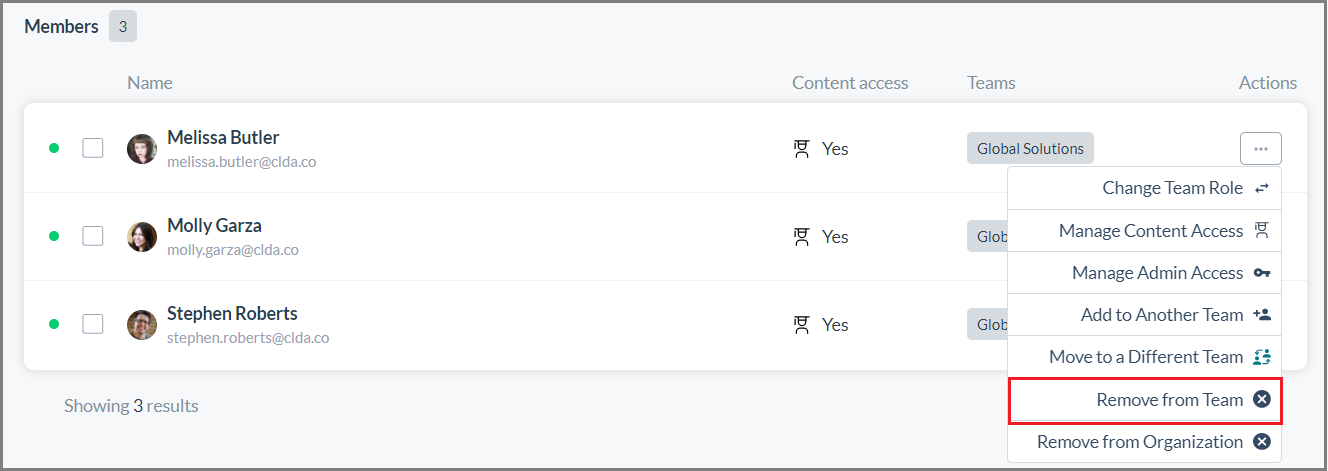This screenshot has height=471, width=1328.
Task: Check the box beside Stephen Roberts
Action: 93,324
